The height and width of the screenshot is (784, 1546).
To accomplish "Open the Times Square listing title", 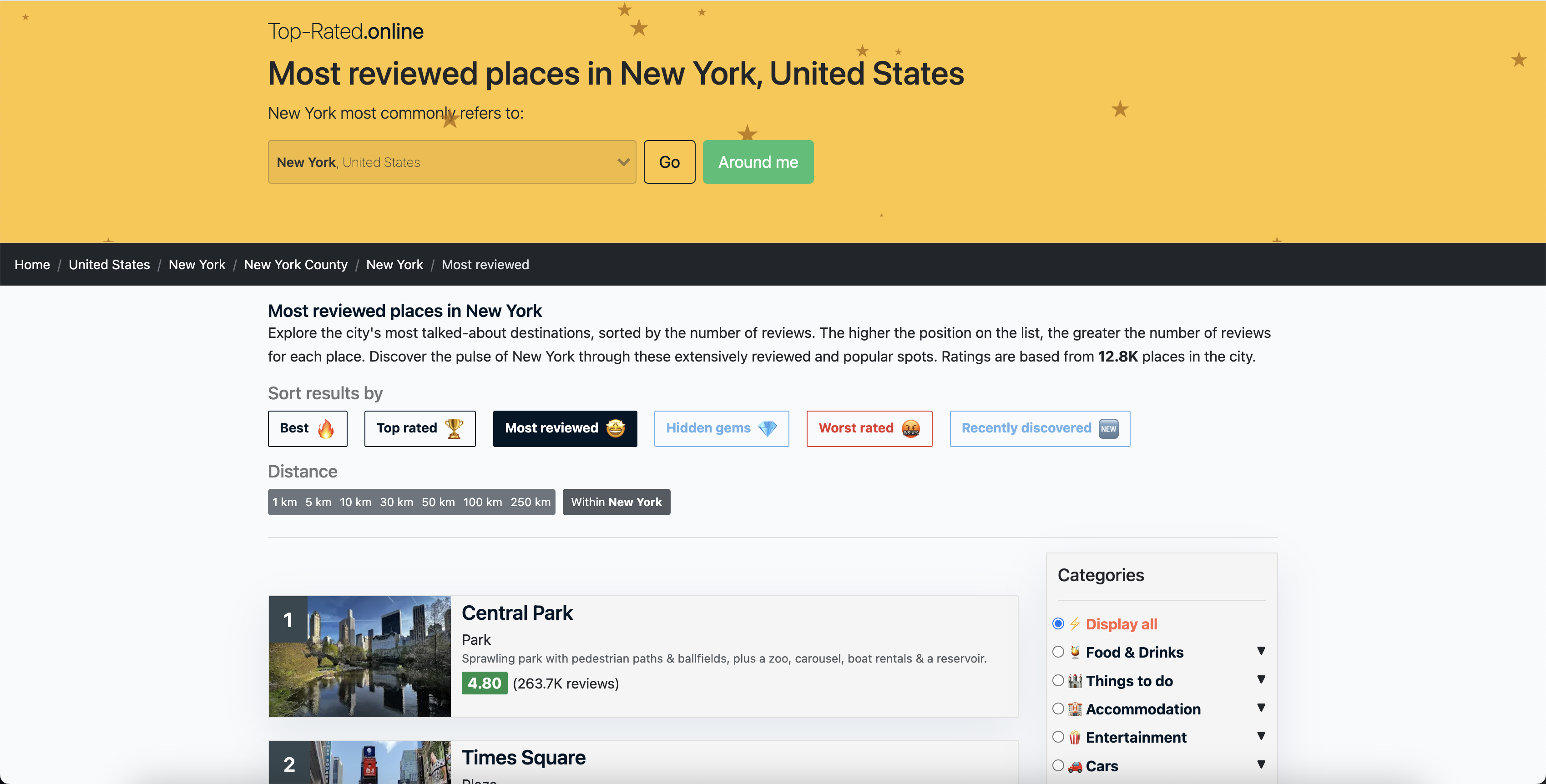I will point(523,758).
